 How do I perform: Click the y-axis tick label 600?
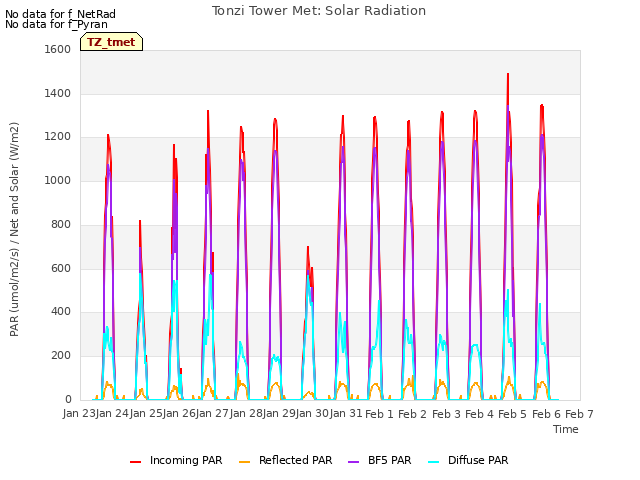coord(61,269)
